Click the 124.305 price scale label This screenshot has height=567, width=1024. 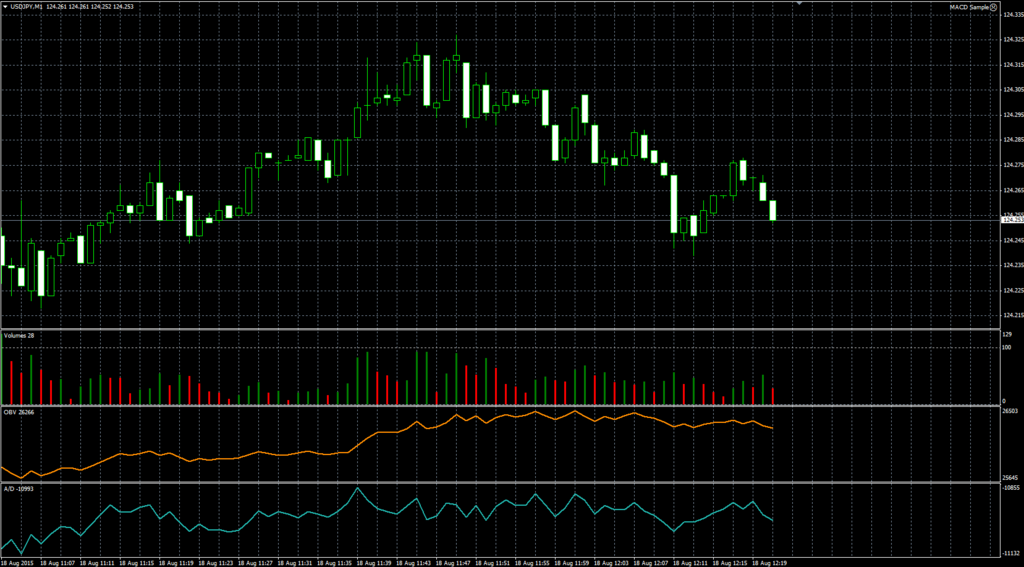(x=1012, y=90)
